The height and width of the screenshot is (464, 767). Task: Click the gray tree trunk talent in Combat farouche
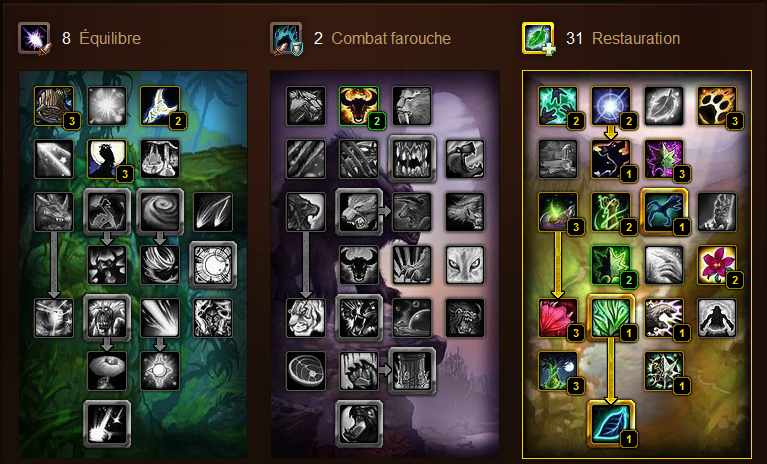click(x=412, y=371)
